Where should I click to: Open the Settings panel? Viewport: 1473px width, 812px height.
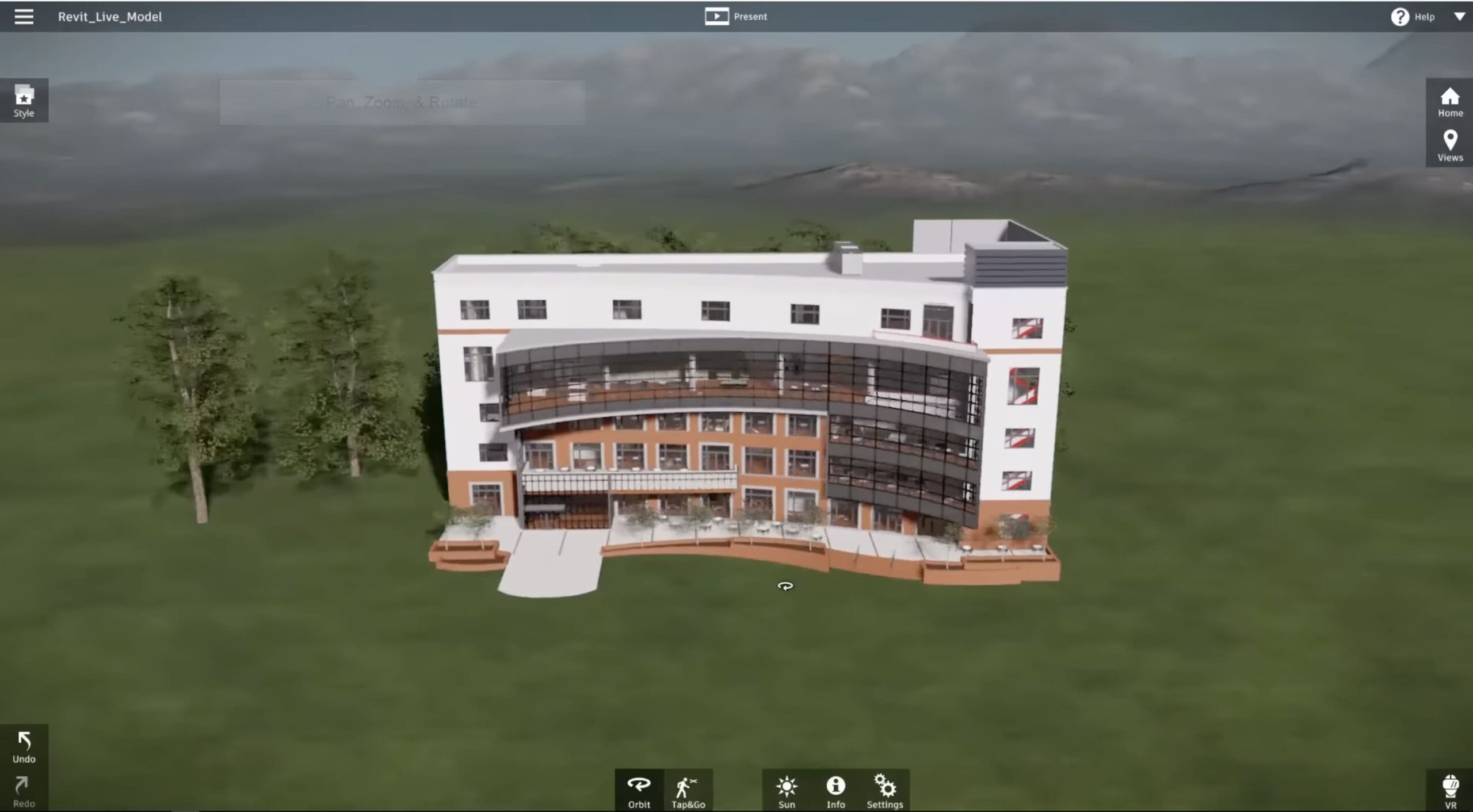[883, 790]
